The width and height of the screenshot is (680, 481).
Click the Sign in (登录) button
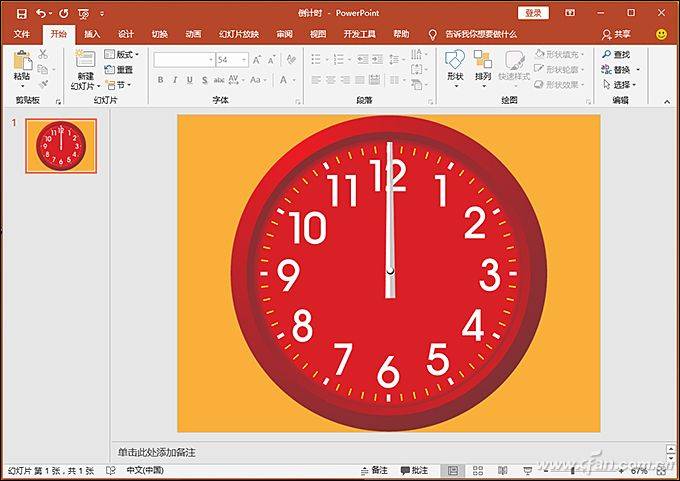click(534, 13)
